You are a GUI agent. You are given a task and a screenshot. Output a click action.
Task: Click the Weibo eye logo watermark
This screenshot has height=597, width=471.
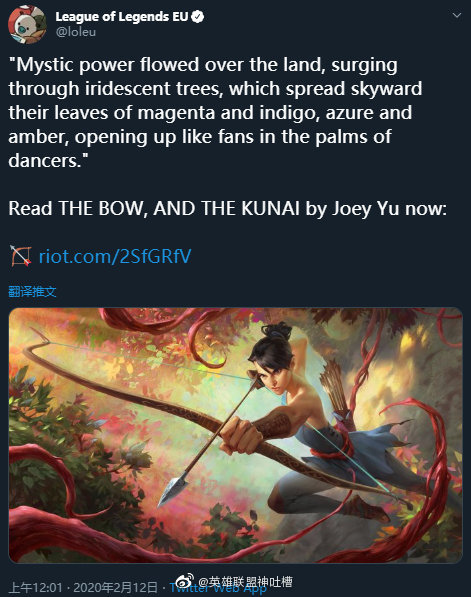(185, 581)
